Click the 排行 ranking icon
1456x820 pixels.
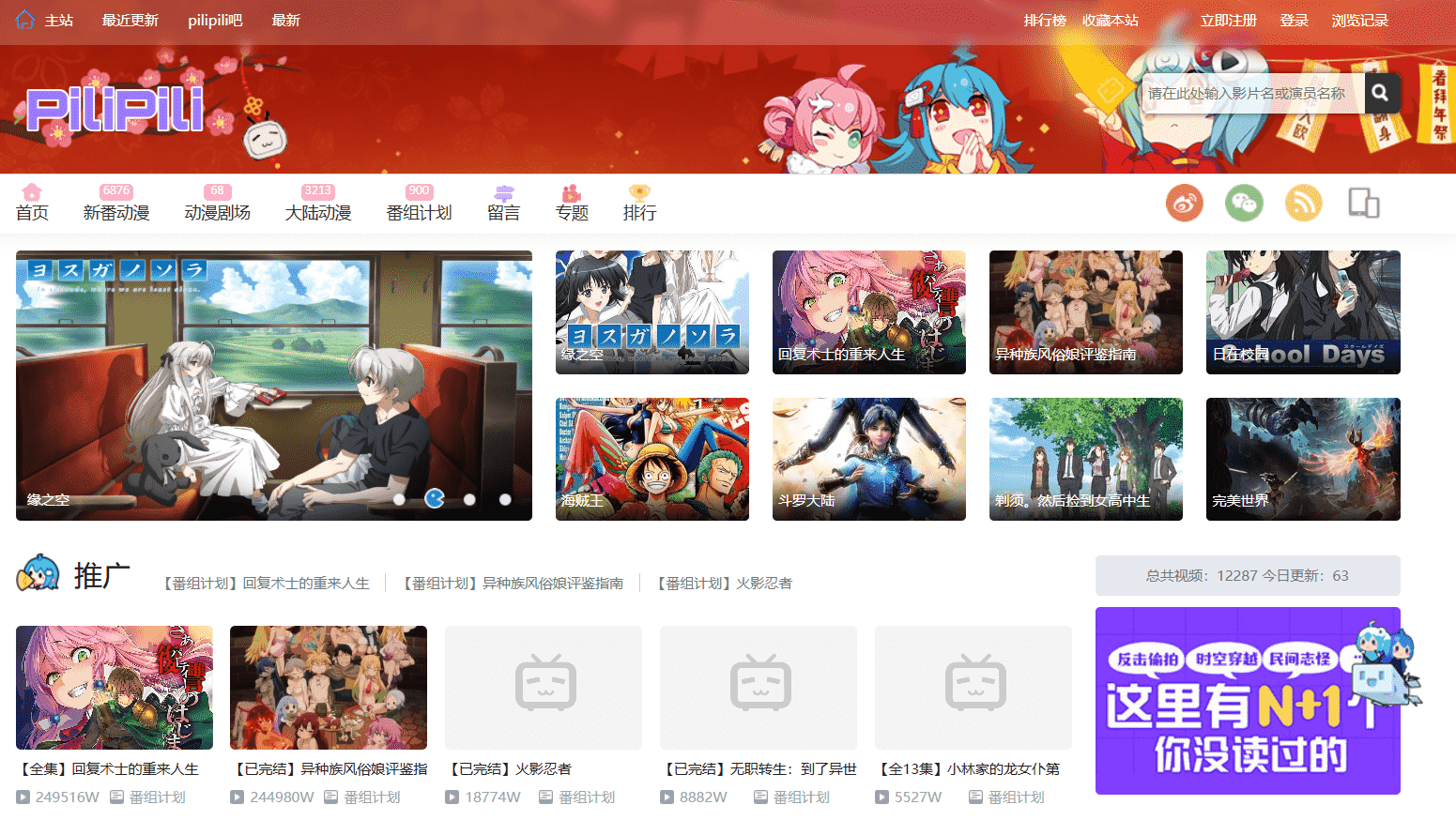pos(640,192)
